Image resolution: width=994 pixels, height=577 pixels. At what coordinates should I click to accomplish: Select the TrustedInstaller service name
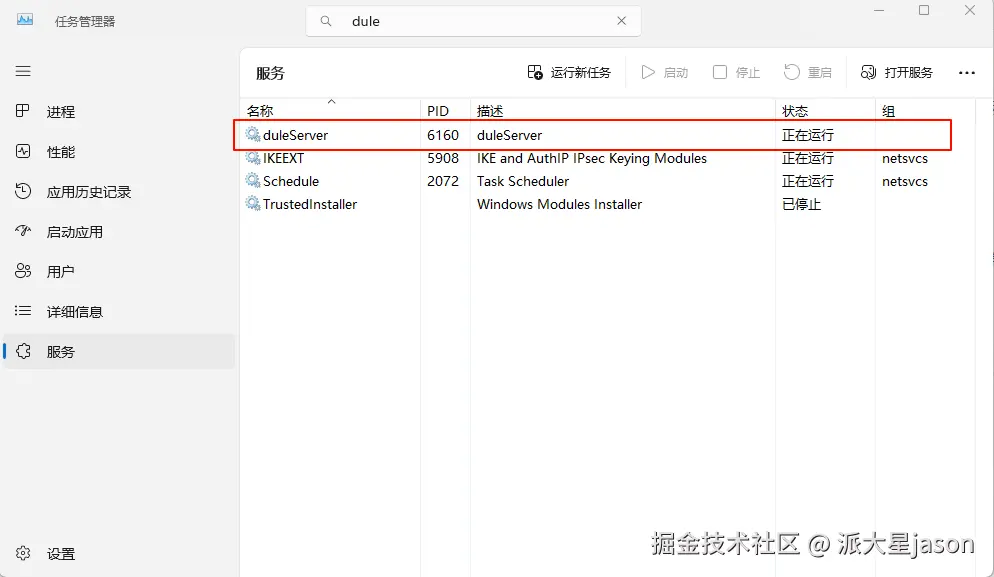310,204
